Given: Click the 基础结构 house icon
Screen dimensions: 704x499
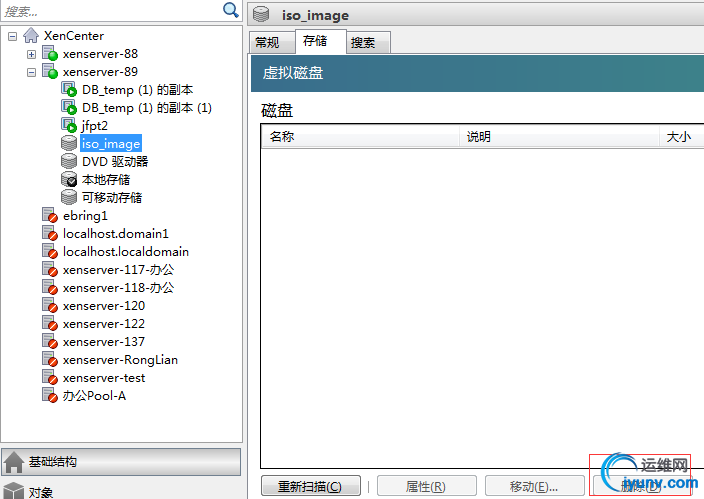Looking at the screenshot, I should (x=14, y=462).
